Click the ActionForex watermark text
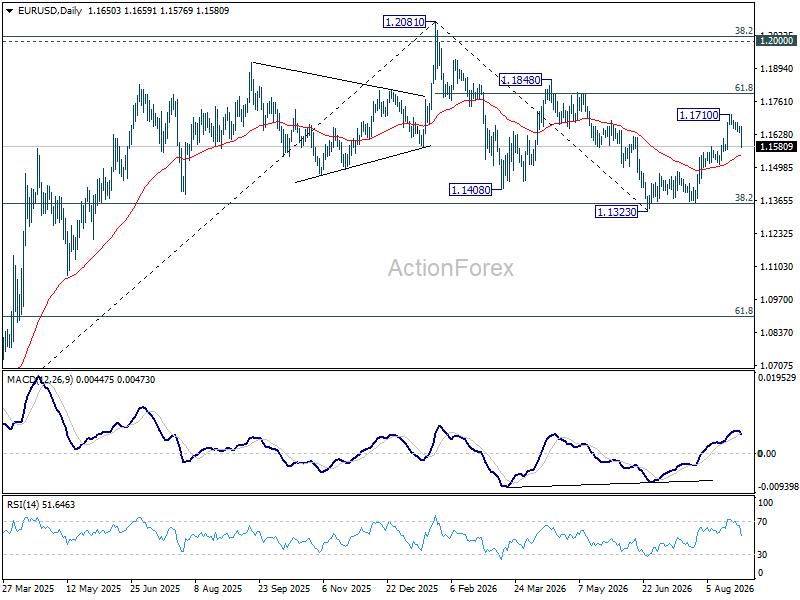The image size is (800, 600). click(451, 268)
